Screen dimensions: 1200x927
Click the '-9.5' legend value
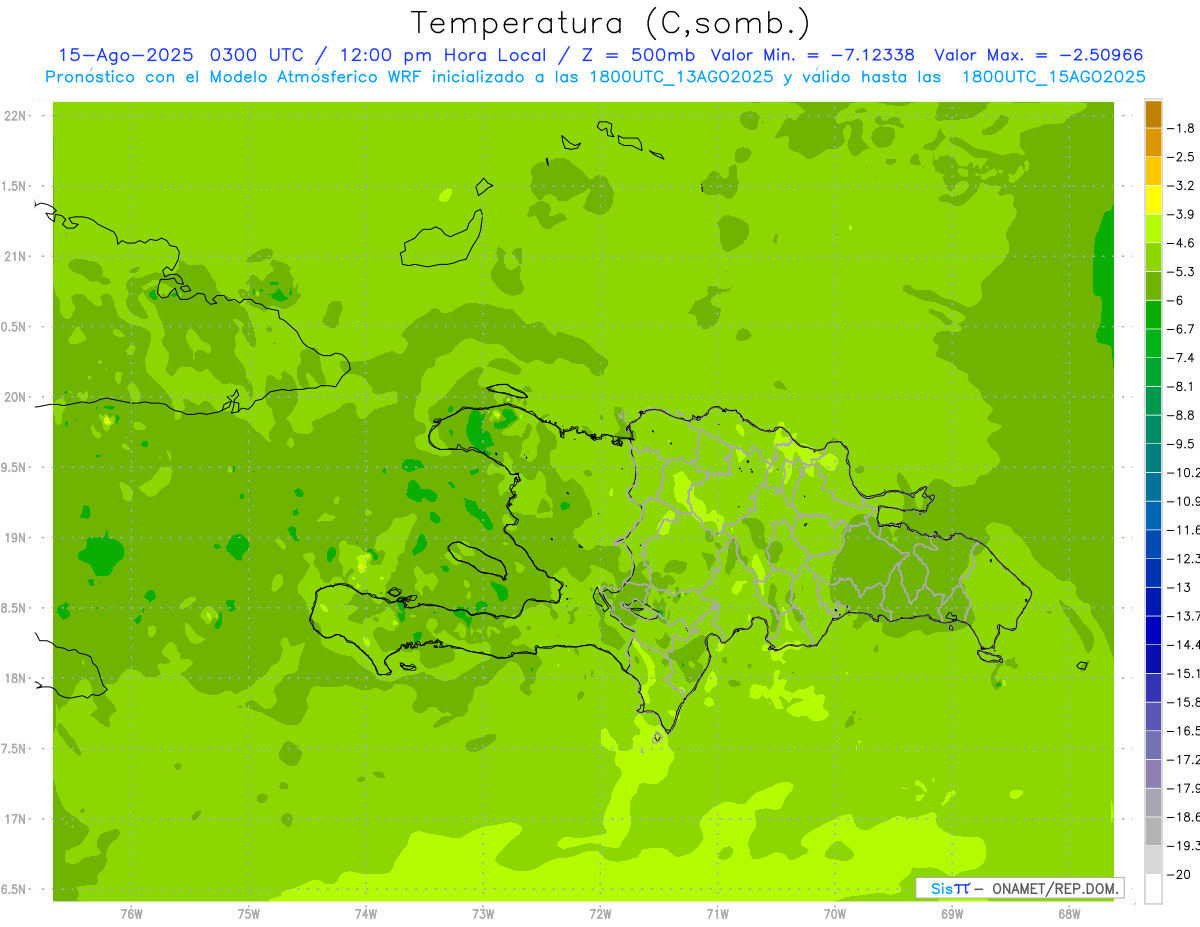point(1183,444)
